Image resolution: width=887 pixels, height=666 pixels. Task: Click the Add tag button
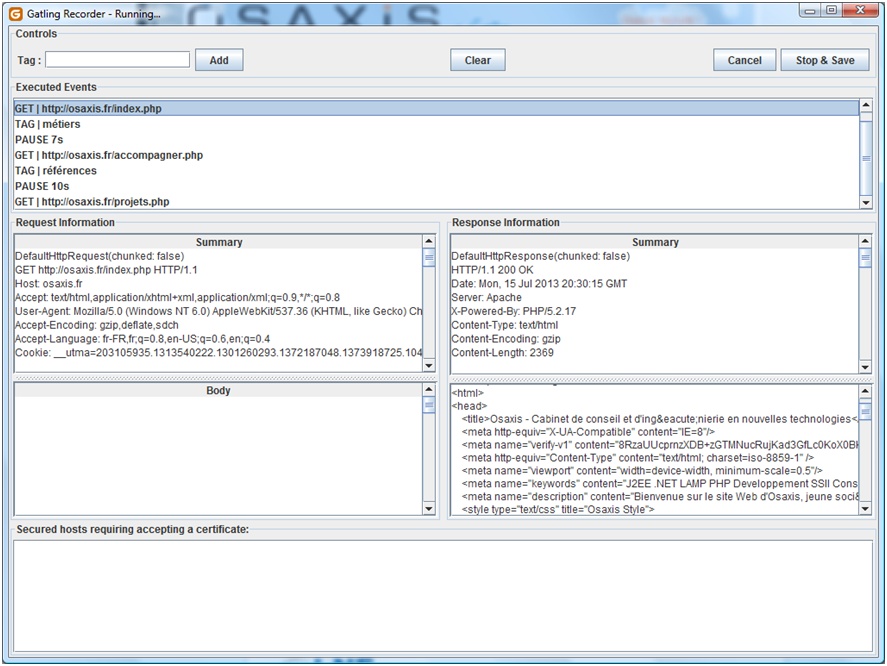click(x=219, y=60)
